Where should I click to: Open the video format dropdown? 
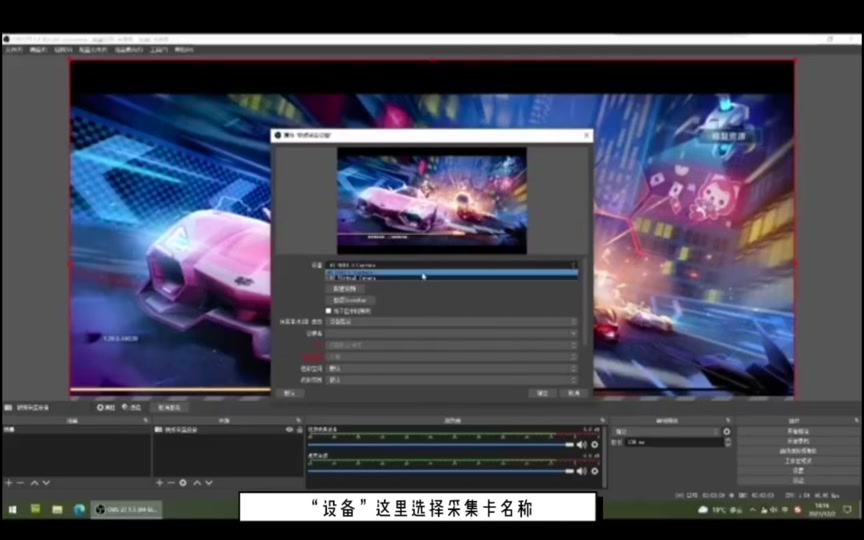[452, 357]
